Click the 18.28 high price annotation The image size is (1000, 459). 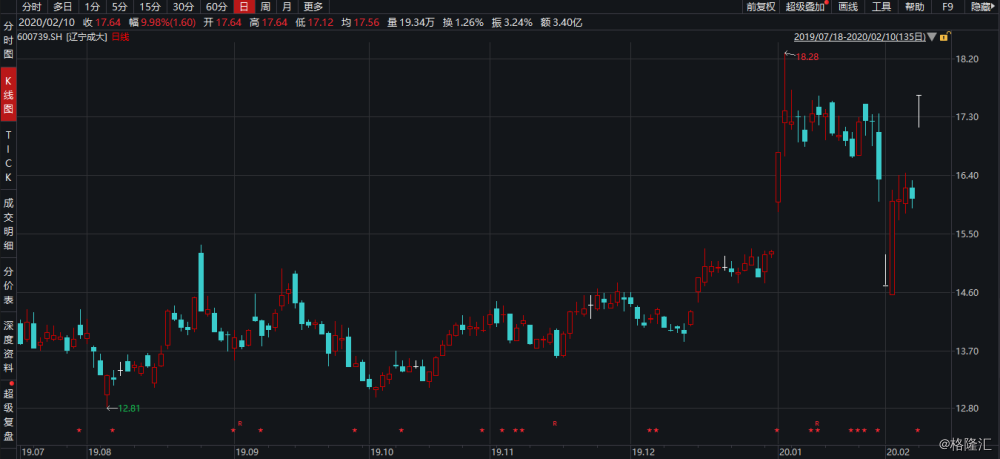click(807, 57)
